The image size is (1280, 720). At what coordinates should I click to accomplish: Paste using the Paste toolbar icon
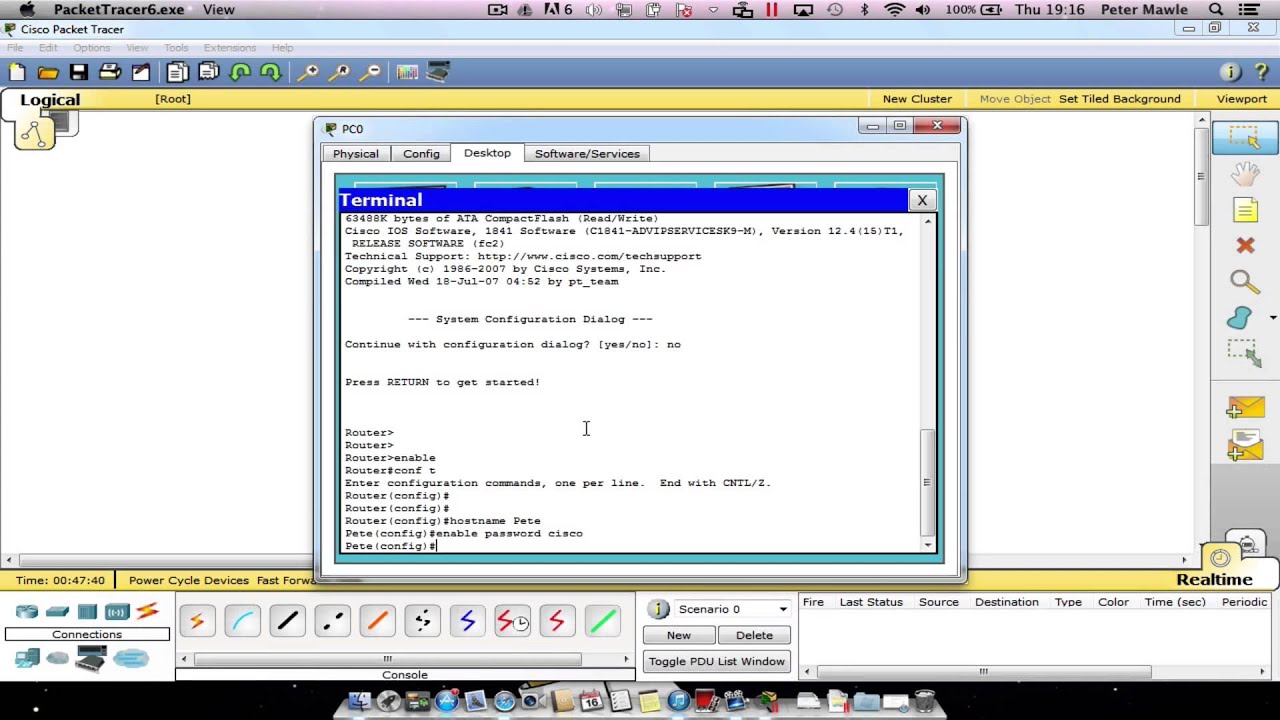[209, 72]
